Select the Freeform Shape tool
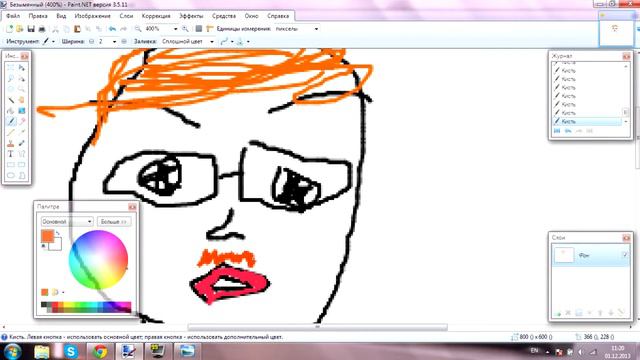640x360 pixels. [22, 176]
